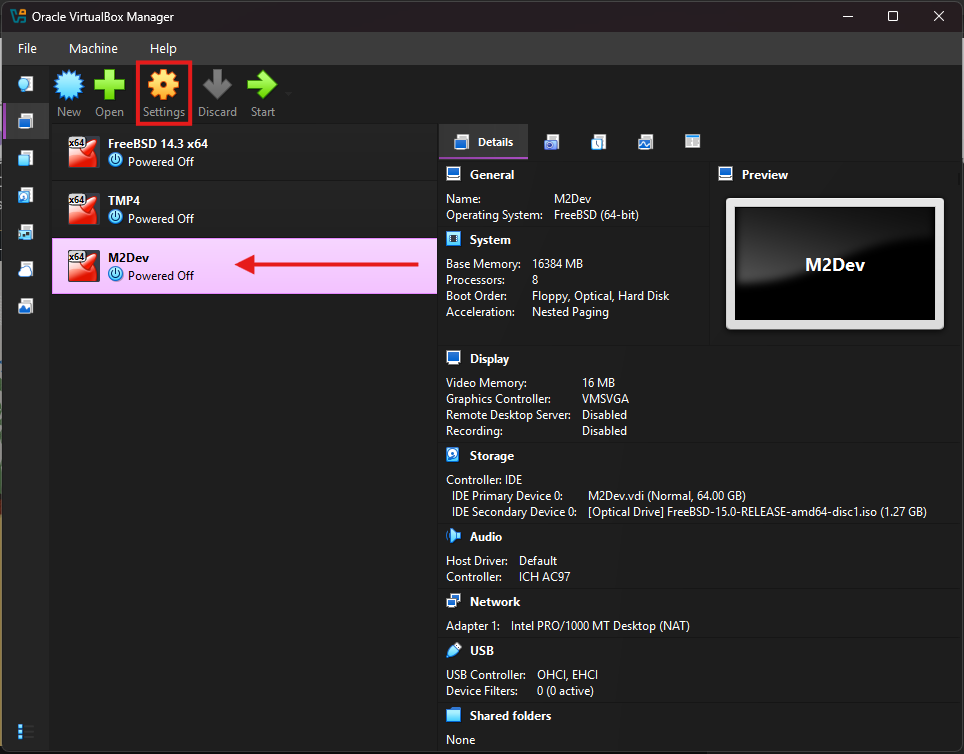Click the New virtual machine icon

coord(69,87)
